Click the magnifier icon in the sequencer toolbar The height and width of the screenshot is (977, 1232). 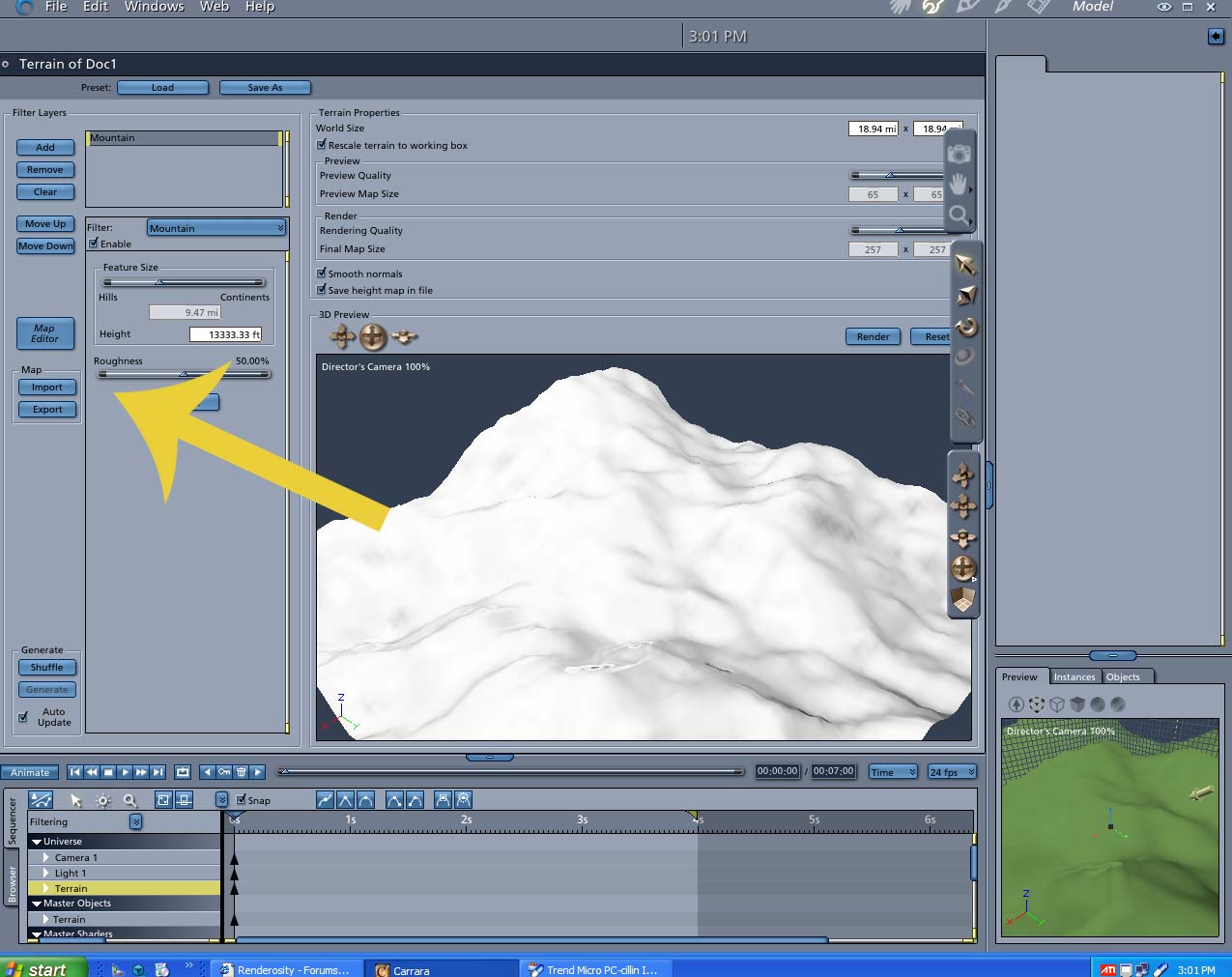pos(130,800)
